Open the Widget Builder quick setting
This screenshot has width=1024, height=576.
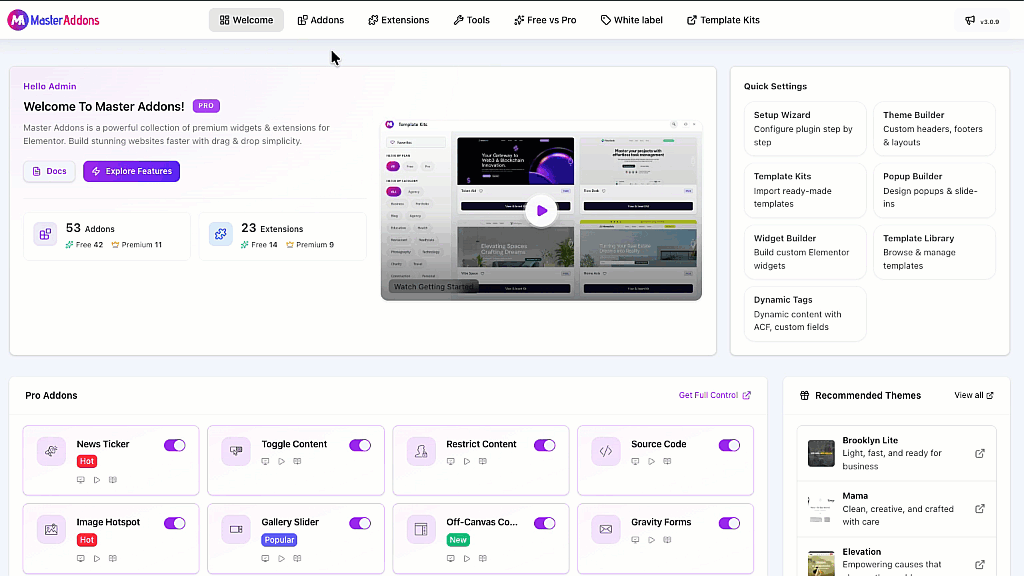click(x=805, y=252)
